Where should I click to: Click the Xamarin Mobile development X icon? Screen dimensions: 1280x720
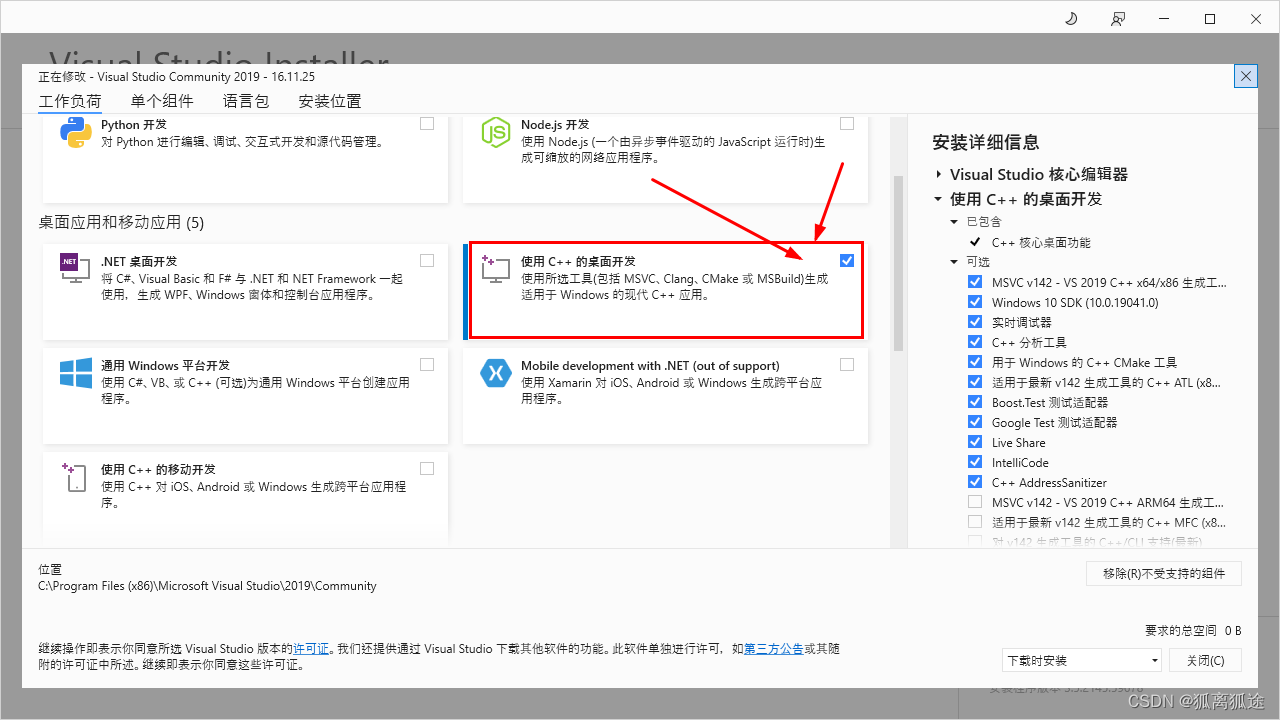coord(496,373)
